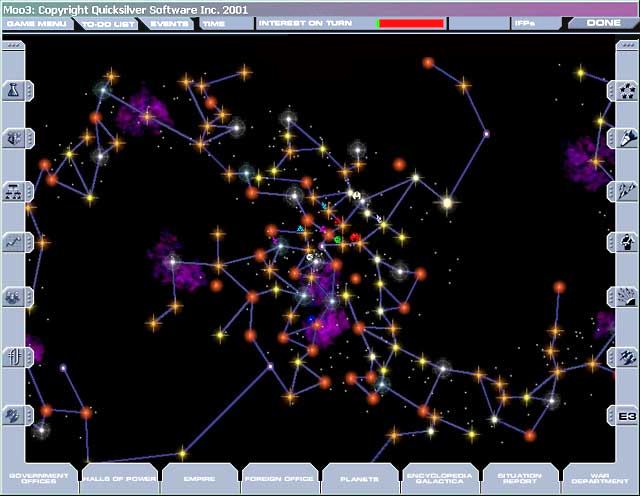Image resolution: width=640 pixels, height=496 pixels.
Task: Click the blank field left of IFPs
Action: (479, 24)
